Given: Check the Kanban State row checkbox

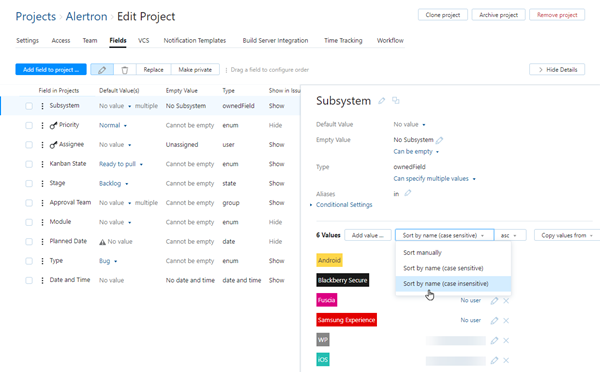Looking at the screenshot, I should pyautogui.click(x=29, y=164).
